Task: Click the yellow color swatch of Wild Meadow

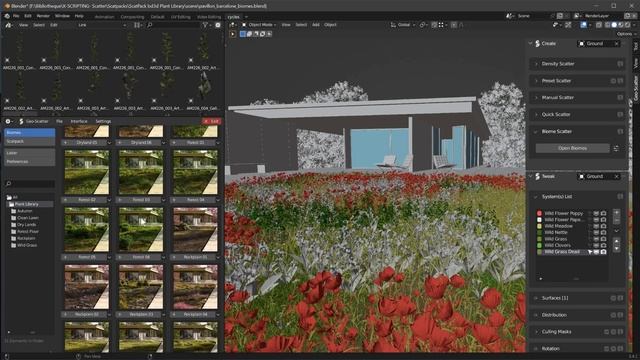Action: pyautogui.click(x=539, y=226)
